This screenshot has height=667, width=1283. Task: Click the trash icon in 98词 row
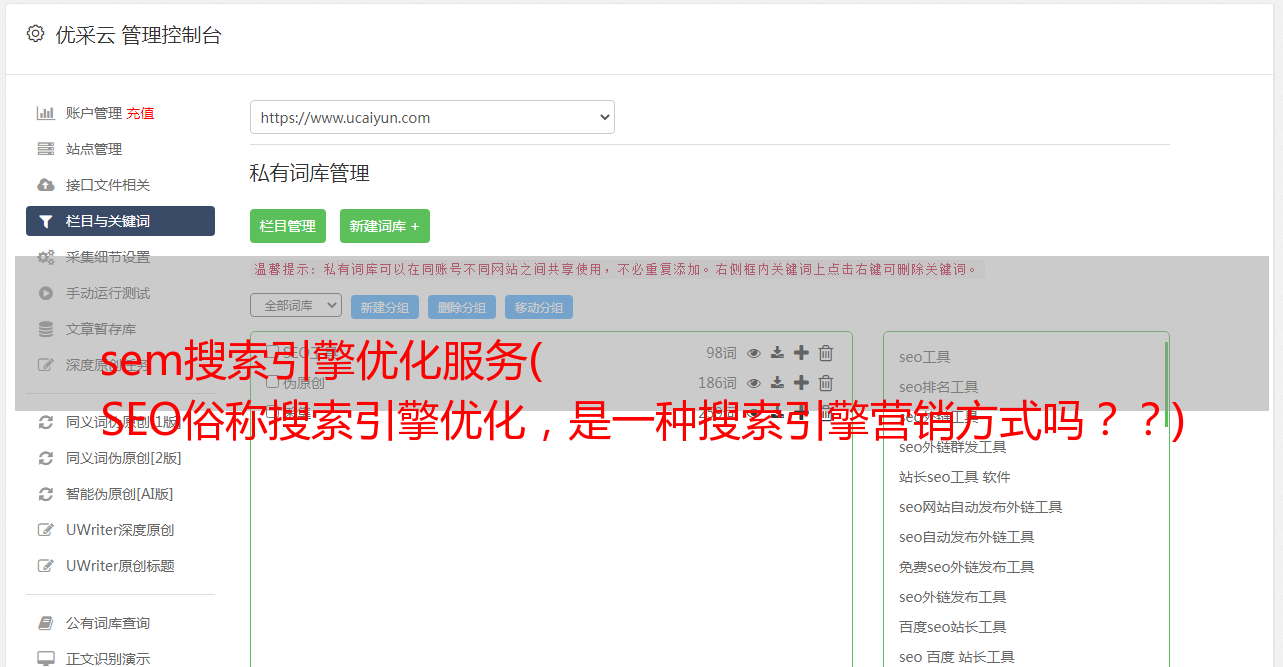(x=826, y=352)
